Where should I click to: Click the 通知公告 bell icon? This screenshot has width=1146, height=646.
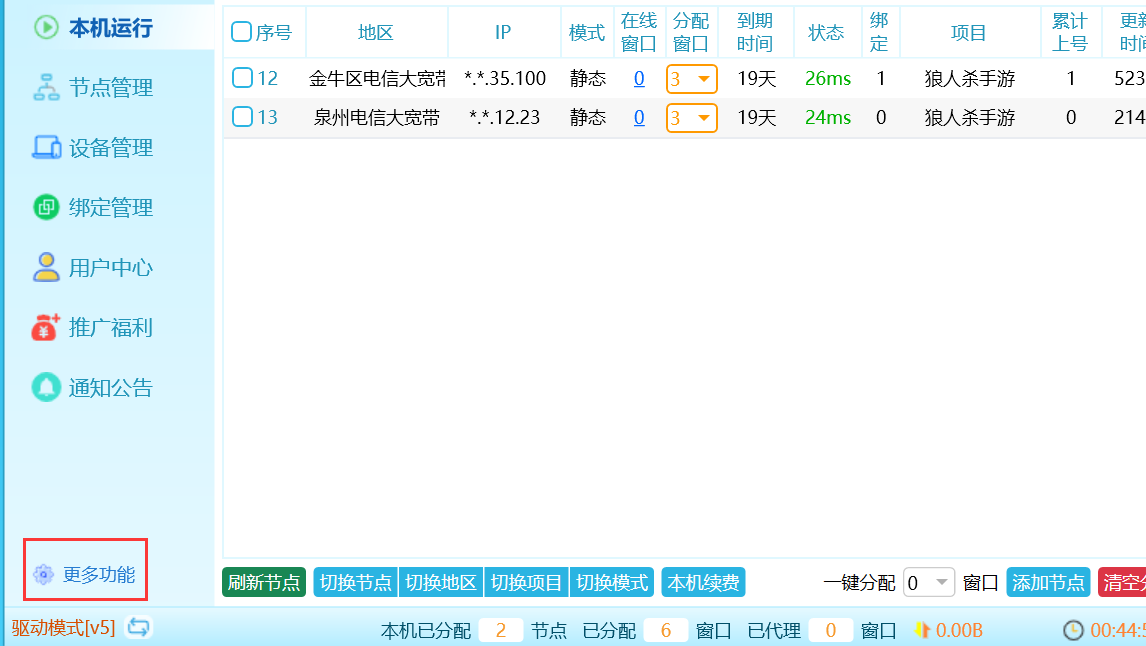pyautogui.click(x=46, y=387)
